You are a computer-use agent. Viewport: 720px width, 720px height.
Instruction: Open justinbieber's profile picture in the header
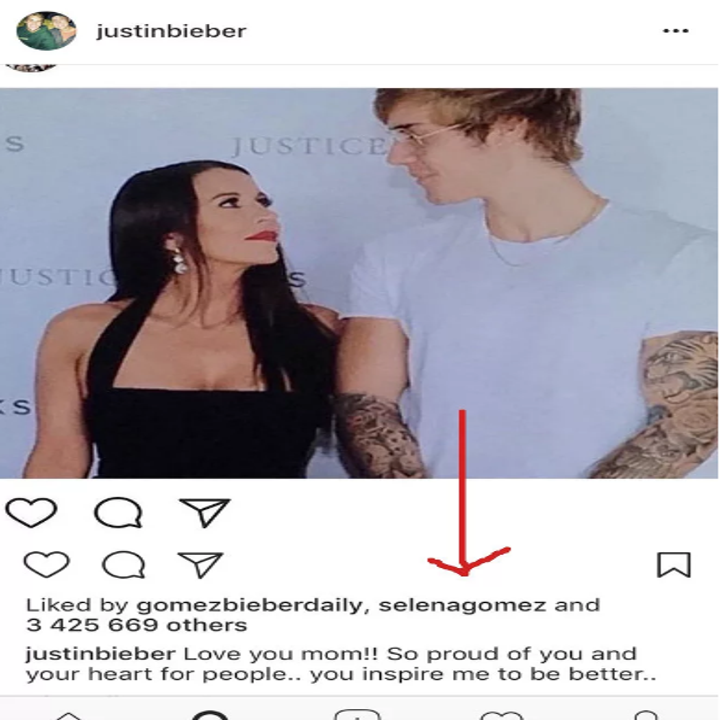point(46,31)
